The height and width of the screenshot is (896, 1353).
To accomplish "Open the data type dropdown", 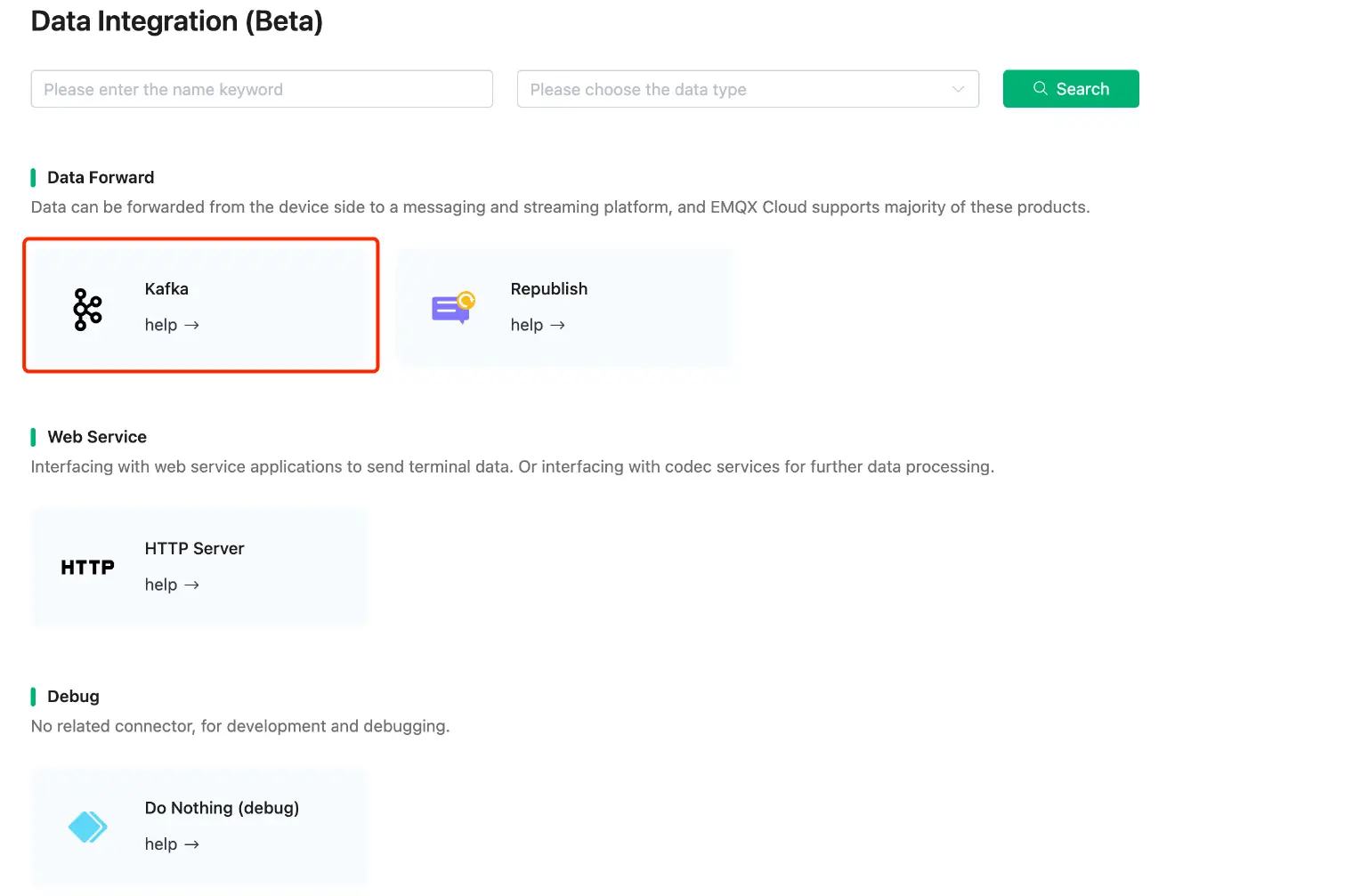I will pos(748,89).
